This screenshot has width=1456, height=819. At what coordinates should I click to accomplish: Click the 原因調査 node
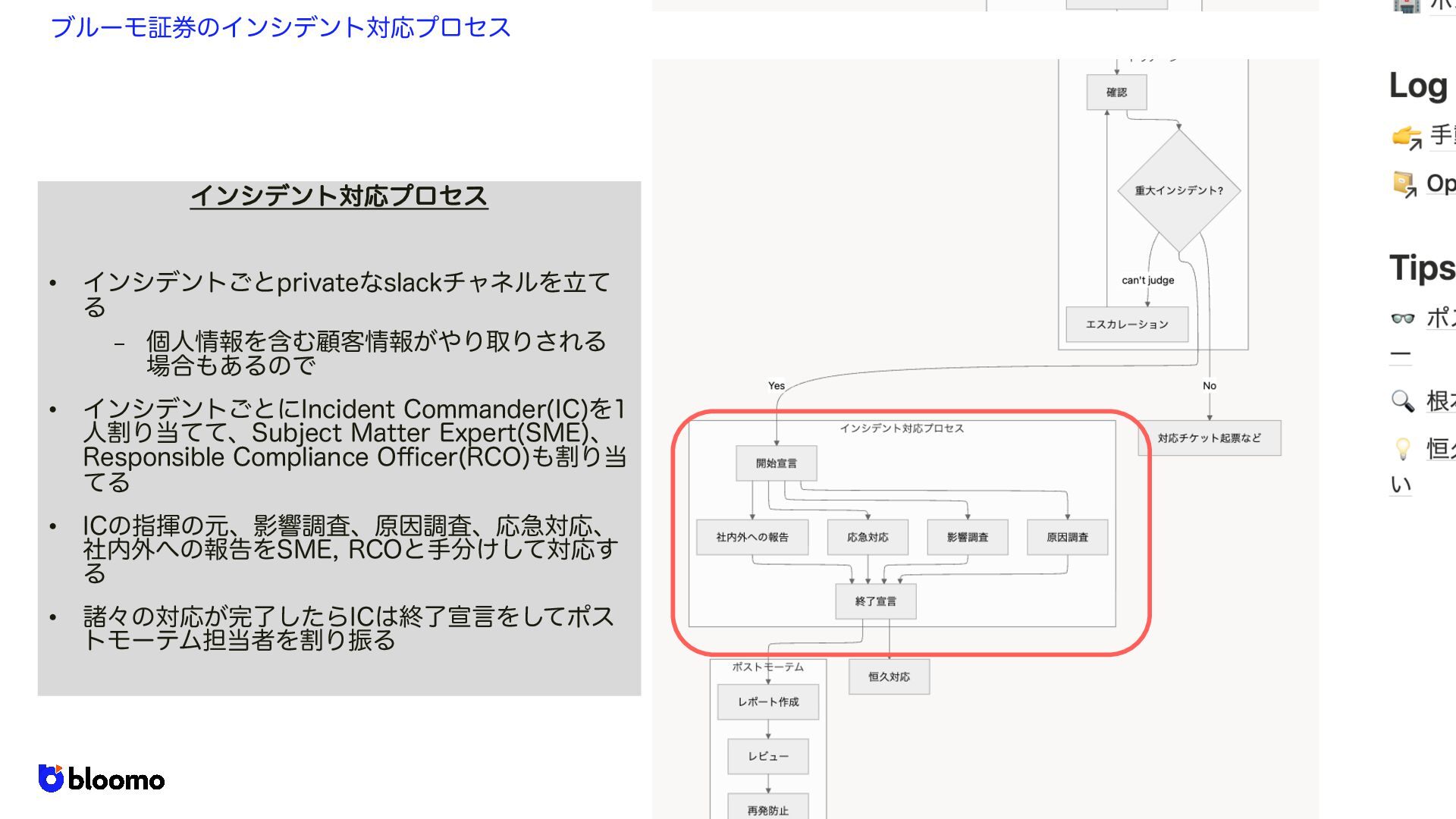(x=1067, y=538)
